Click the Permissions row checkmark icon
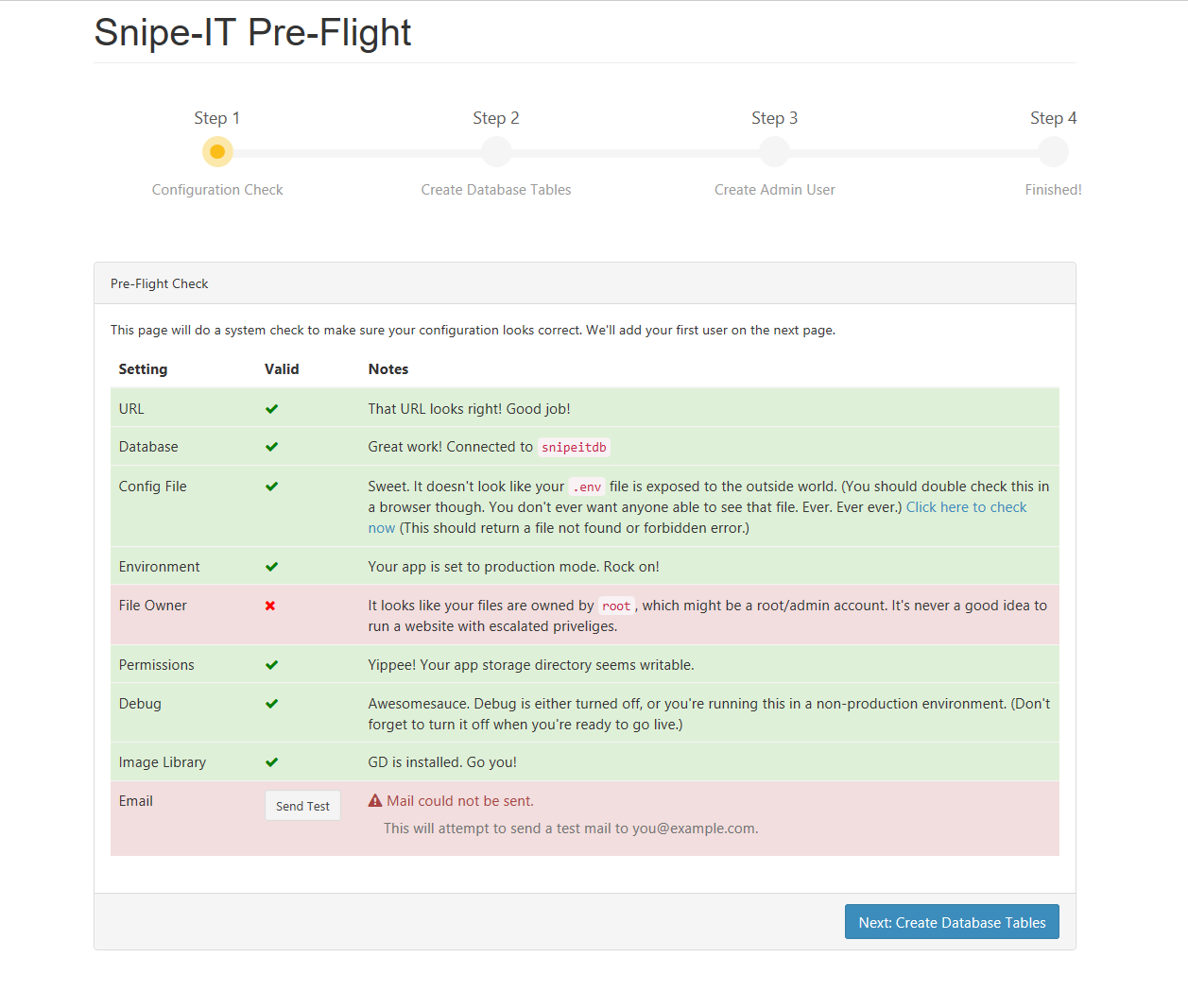This screenshot has height=1008, width=1188. (271, 665)
